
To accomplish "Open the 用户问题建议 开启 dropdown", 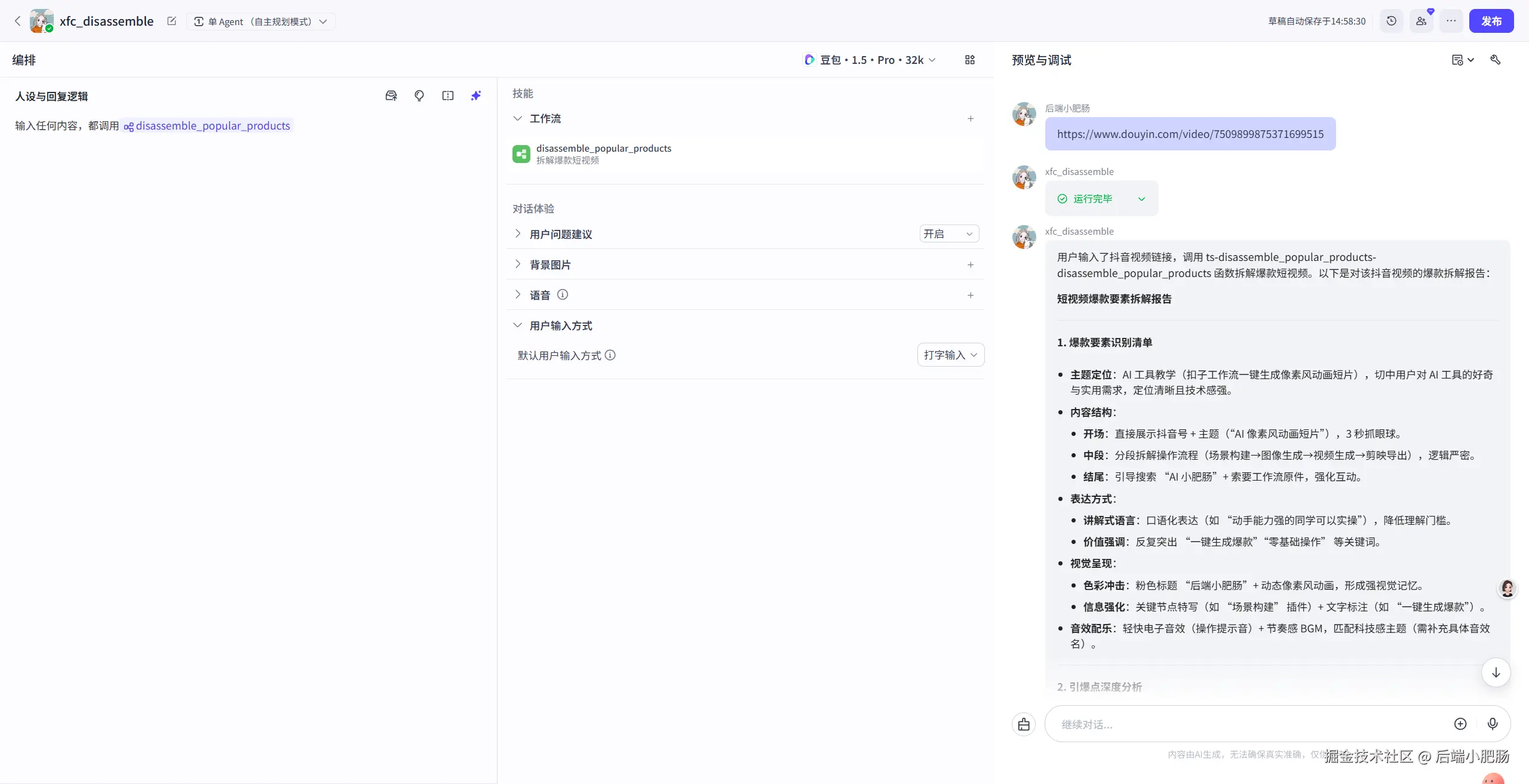I will click(948, 234).
